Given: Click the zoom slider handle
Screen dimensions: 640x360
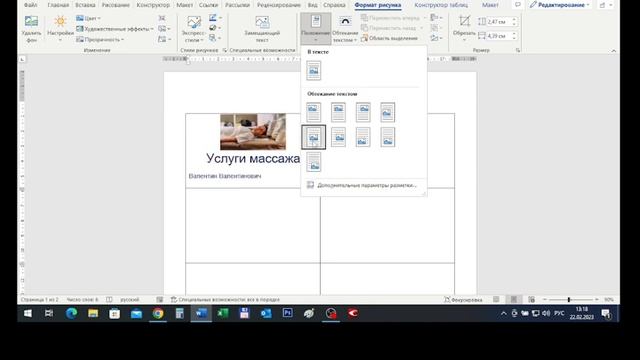Looking at the screenshot, I should 569,300.
